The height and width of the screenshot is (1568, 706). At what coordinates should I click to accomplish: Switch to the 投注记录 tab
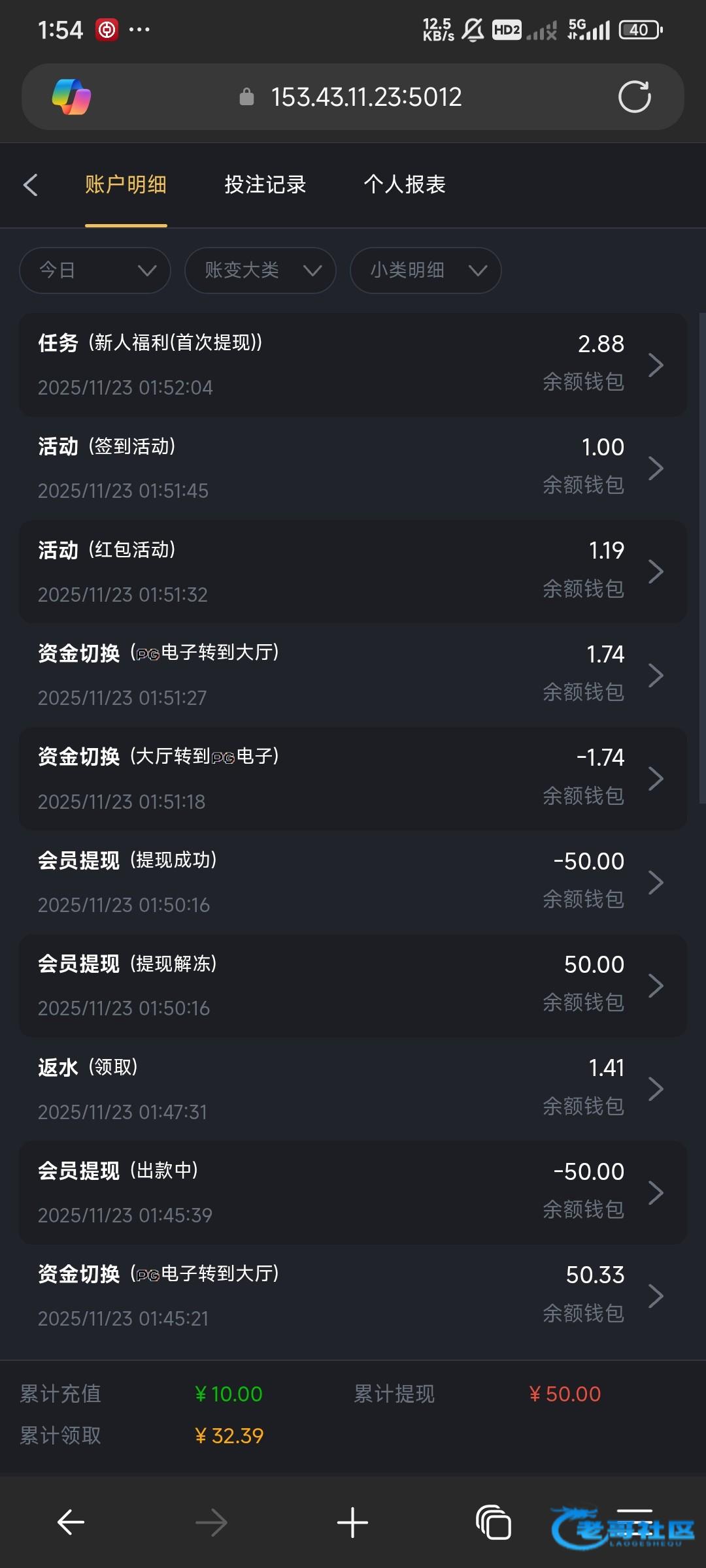coord(265,185)
